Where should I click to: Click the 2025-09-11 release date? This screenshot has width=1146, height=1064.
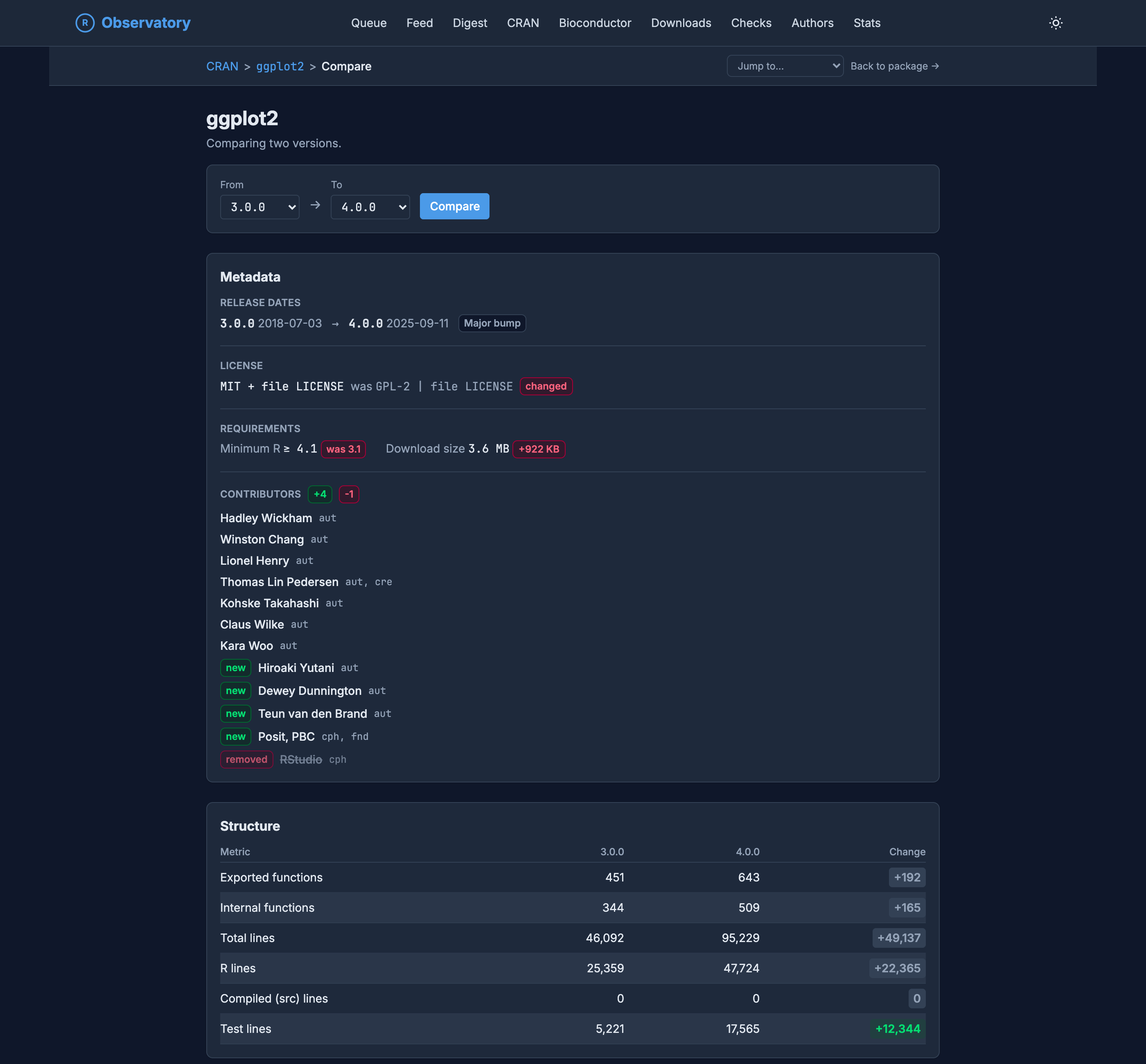(417, 324)
